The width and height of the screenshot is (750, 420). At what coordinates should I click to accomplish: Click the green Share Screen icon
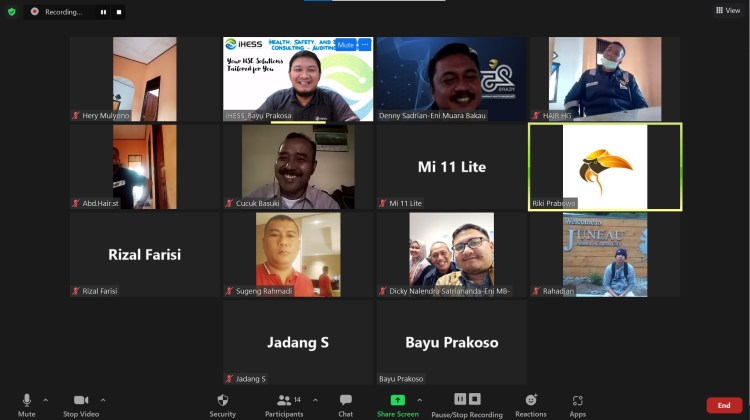(397, 400)
